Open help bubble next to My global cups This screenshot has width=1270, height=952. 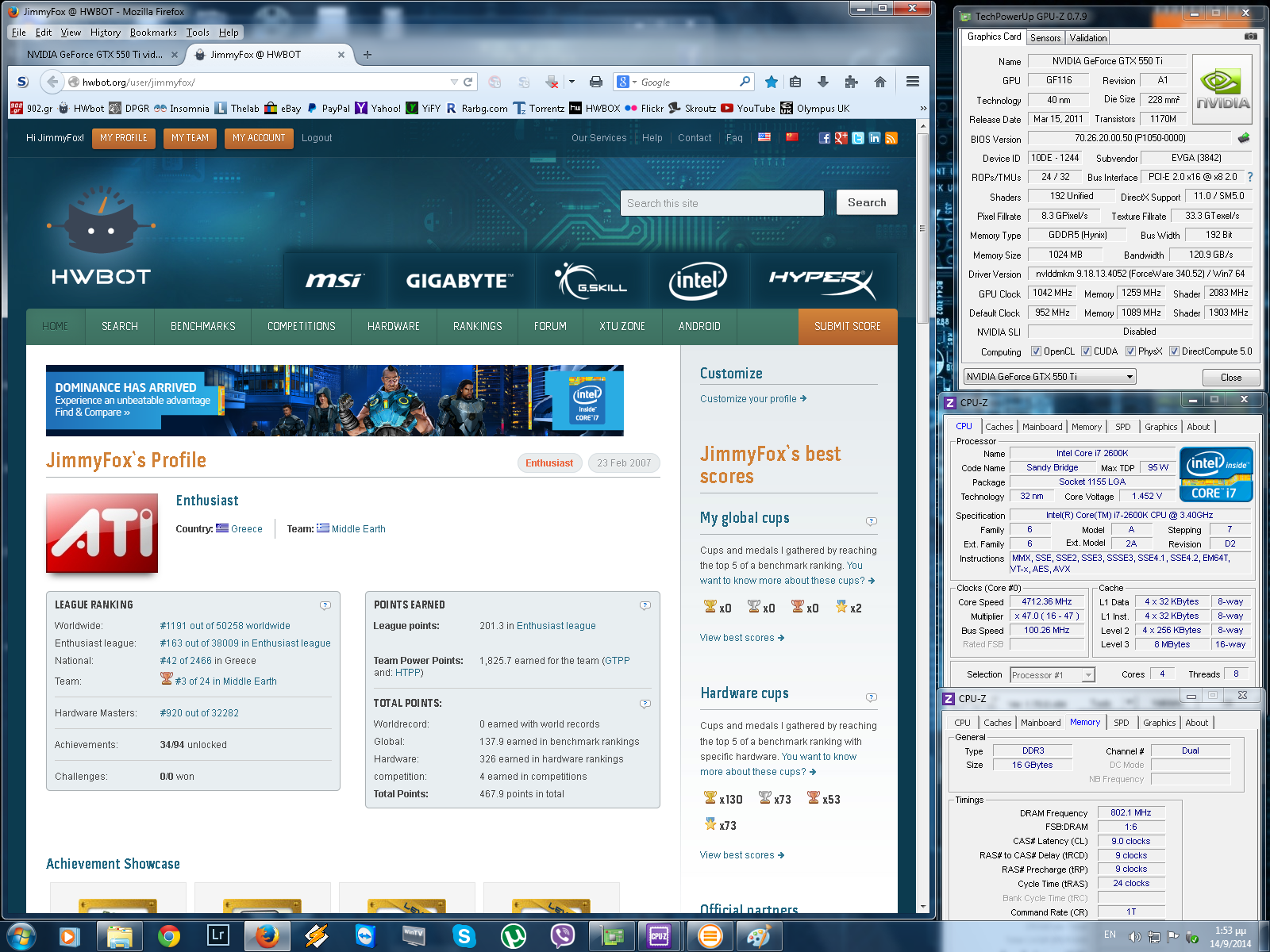872,521
